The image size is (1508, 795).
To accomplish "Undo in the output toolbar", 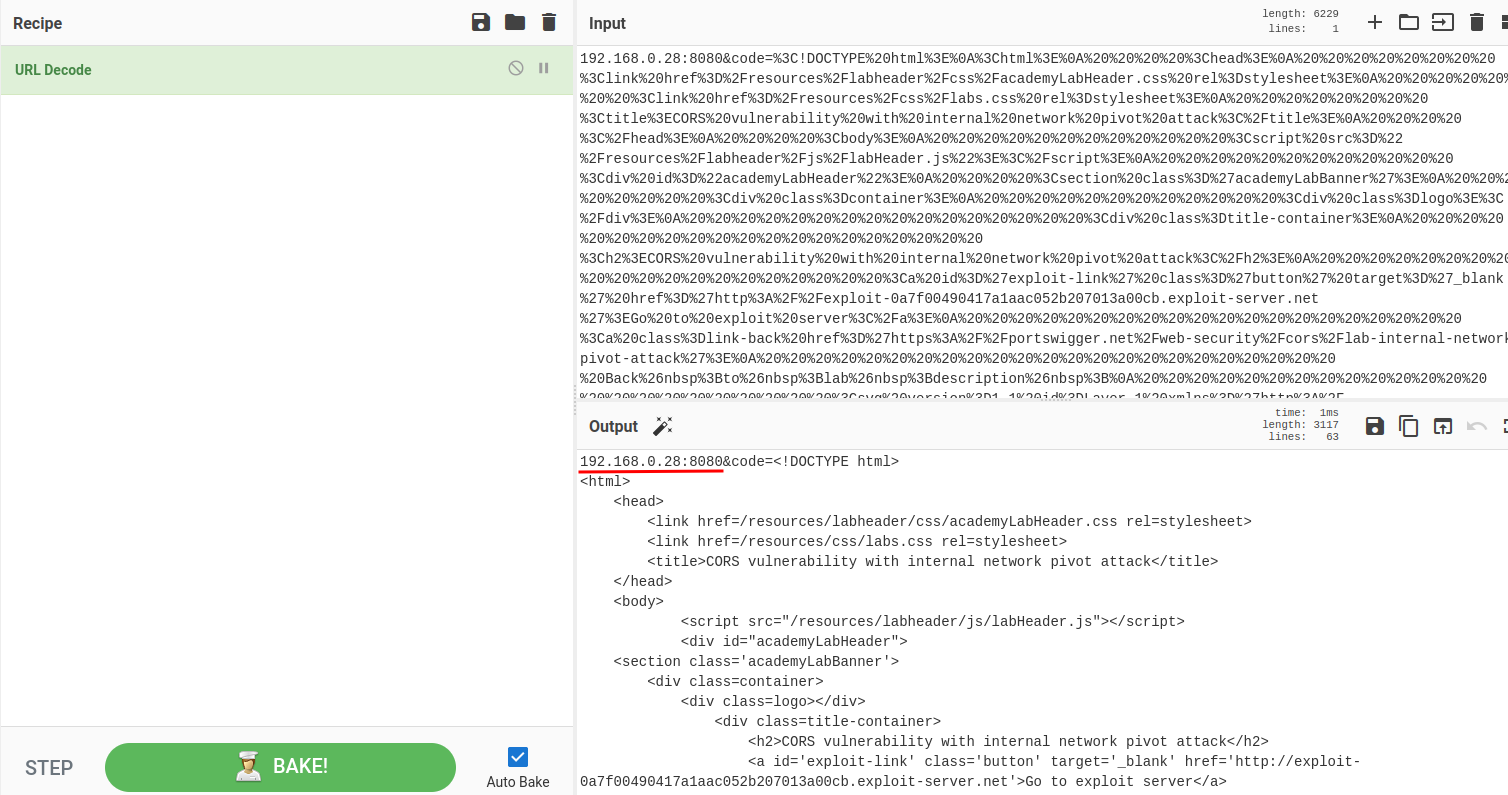I will tap(1477, 426).
